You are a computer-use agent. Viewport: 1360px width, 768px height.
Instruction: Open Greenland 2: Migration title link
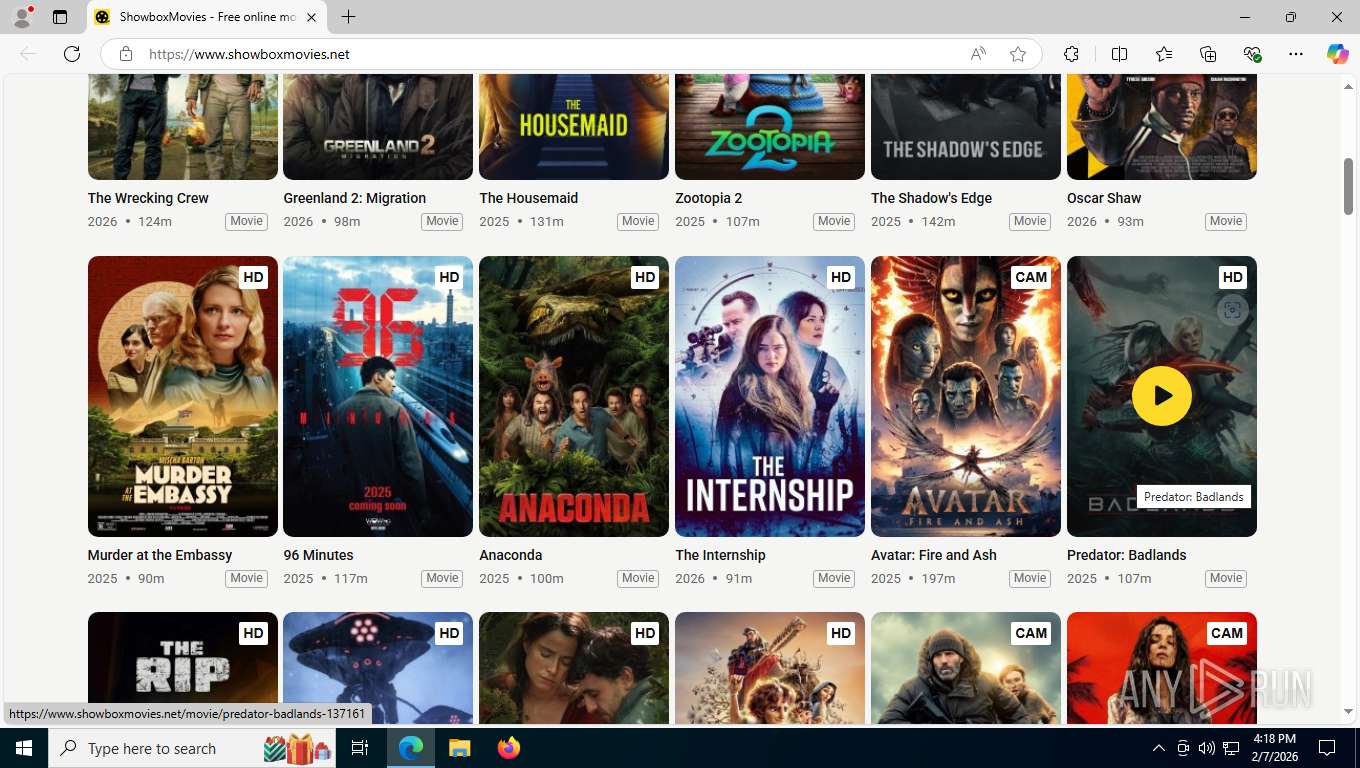click(355, 198)
